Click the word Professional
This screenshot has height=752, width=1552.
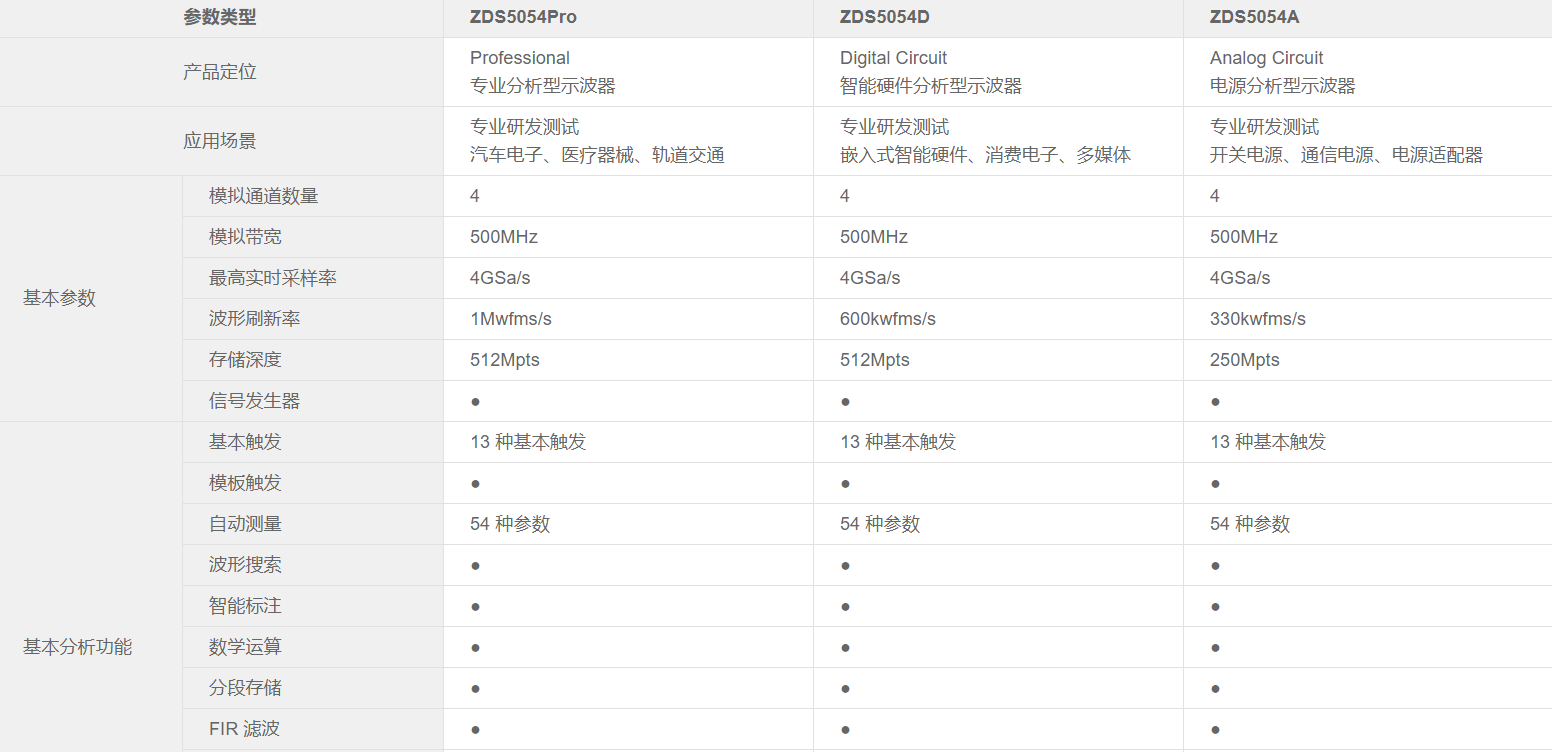click(x=520, y=58)
